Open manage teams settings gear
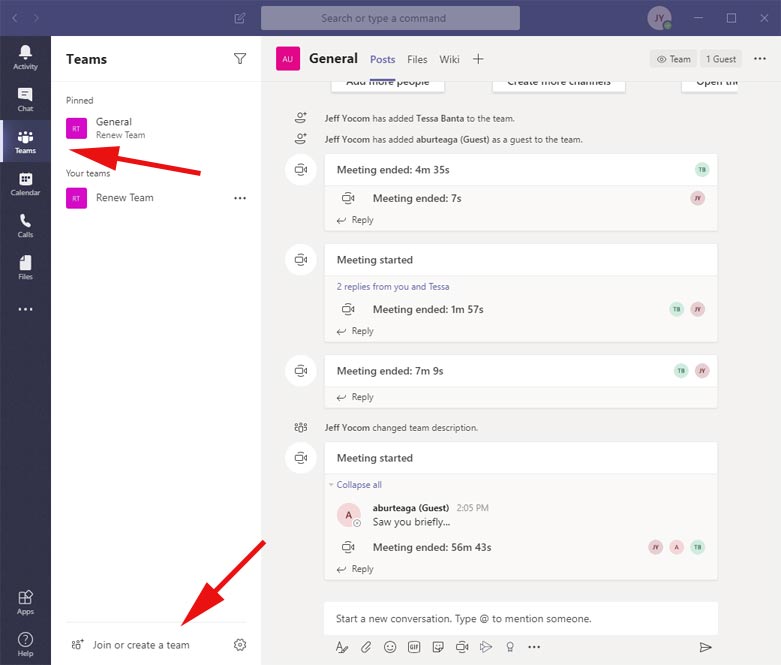The width and height of the screenshot is (781, 665). click(x=240, y=645)
